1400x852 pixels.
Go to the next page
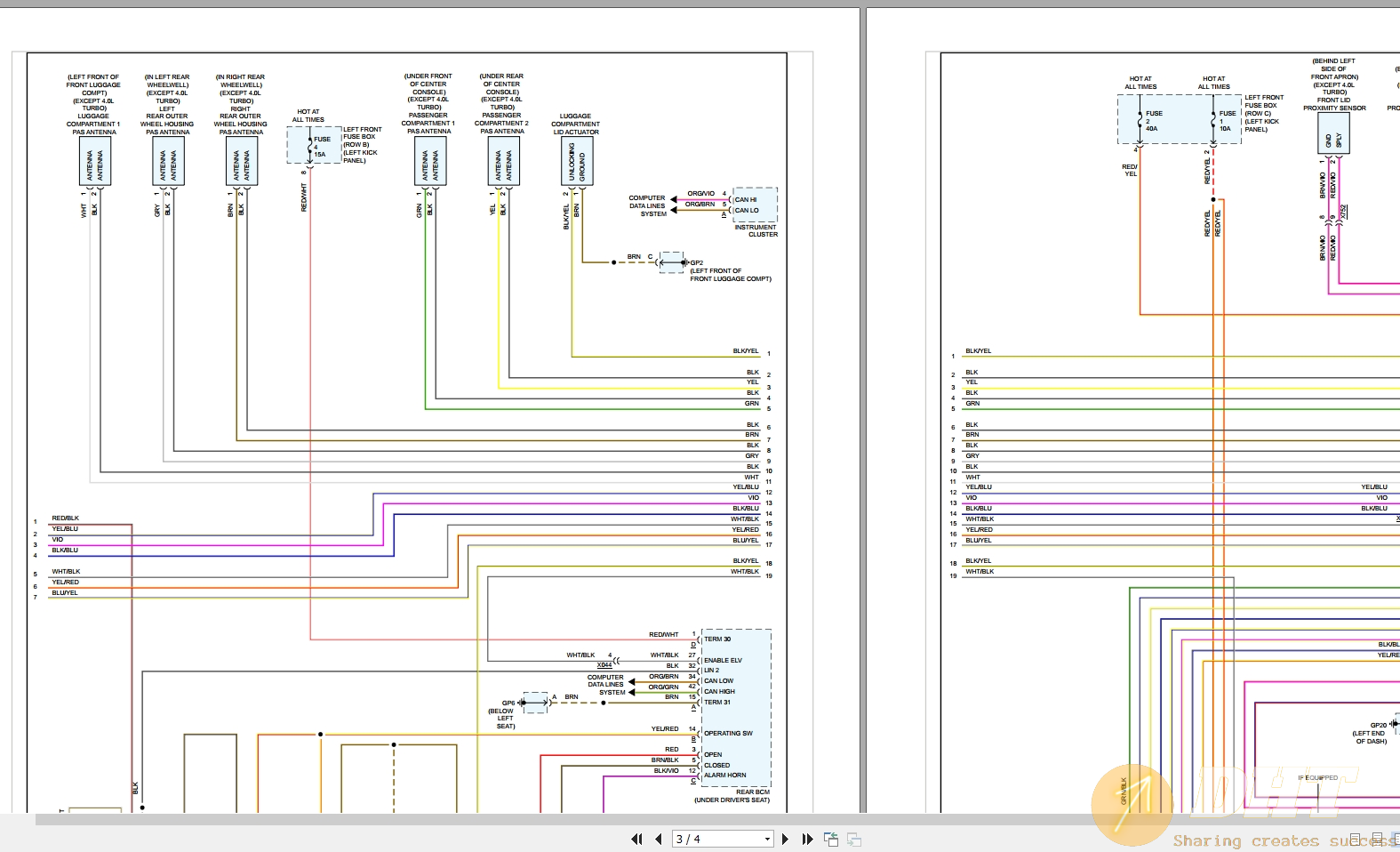point(785,839)
